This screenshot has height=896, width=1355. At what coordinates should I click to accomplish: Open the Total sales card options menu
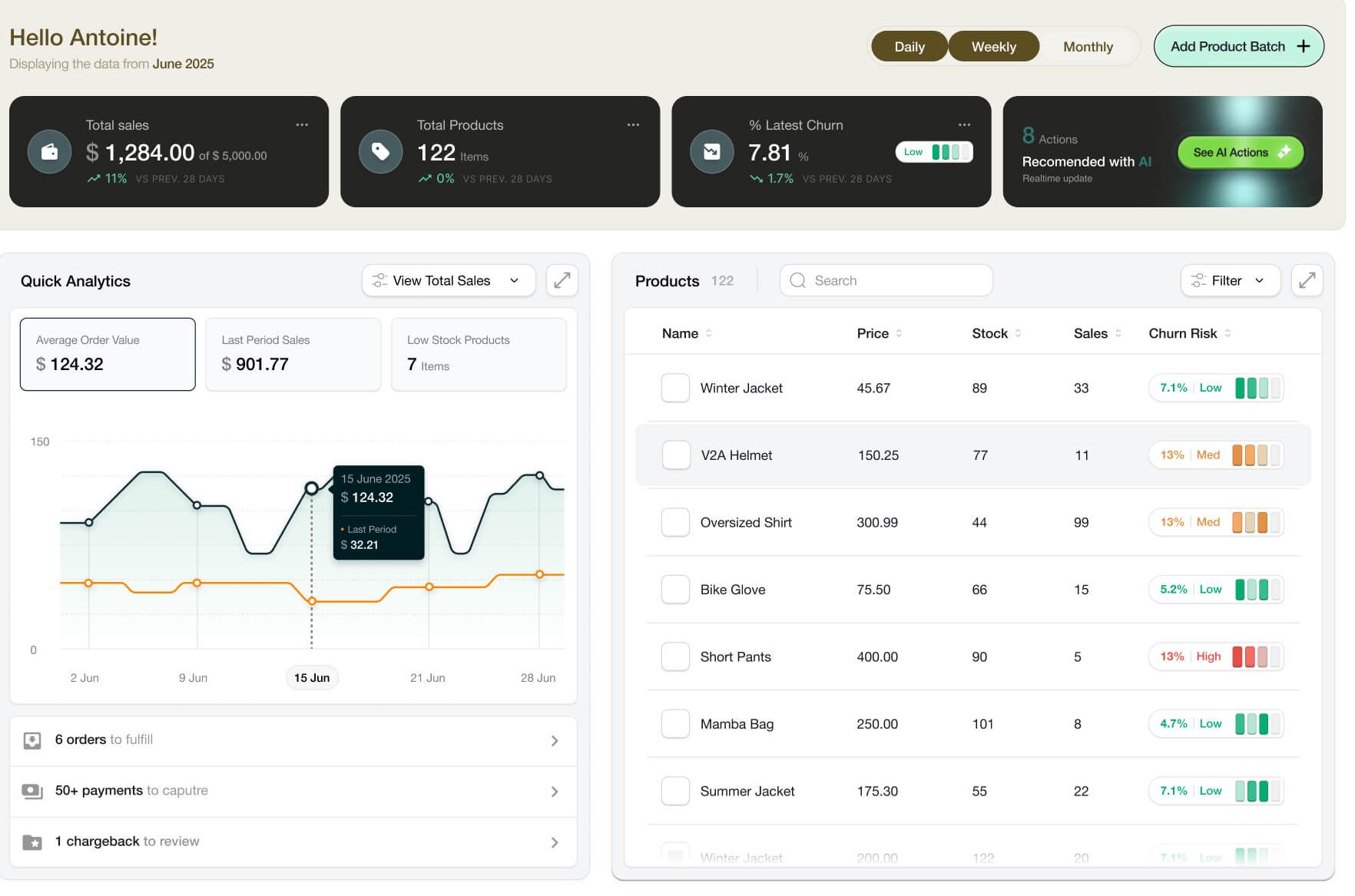click(302, 124)
